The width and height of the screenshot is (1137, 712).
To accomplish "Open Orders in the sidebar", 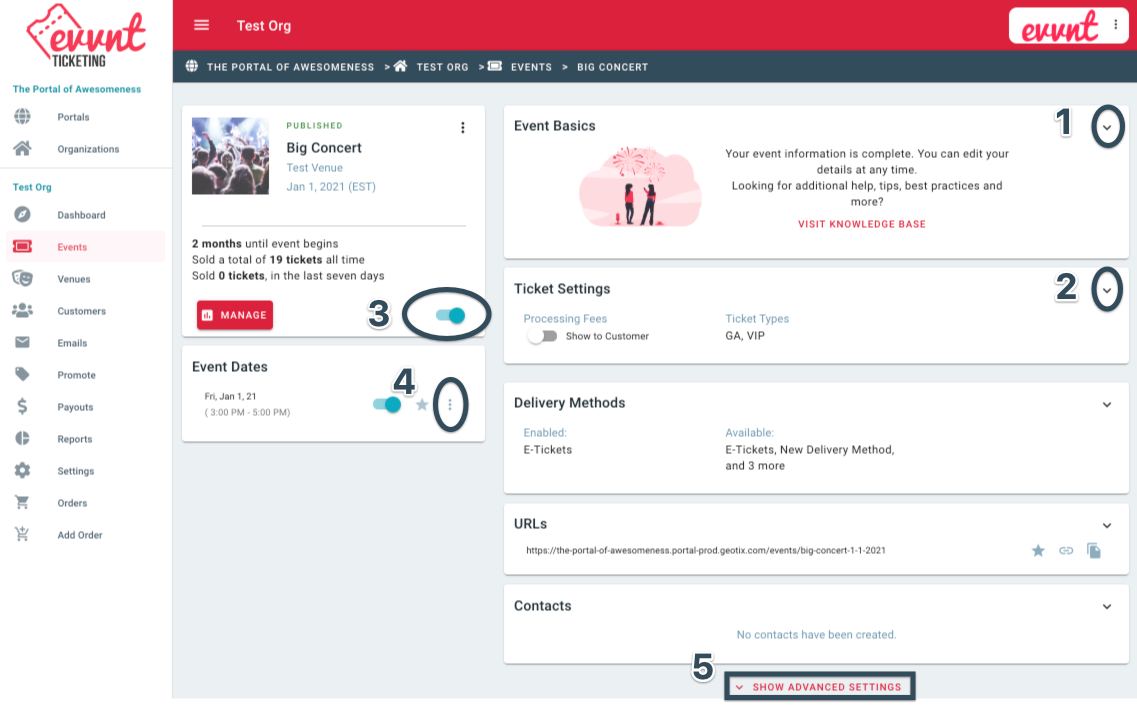I will point(72,502).
